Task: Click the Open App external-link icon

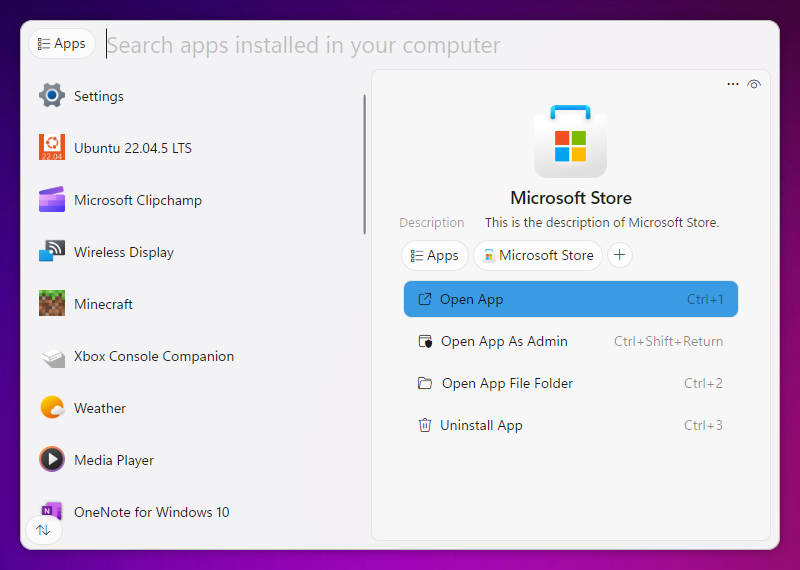Action: (424, 299)
